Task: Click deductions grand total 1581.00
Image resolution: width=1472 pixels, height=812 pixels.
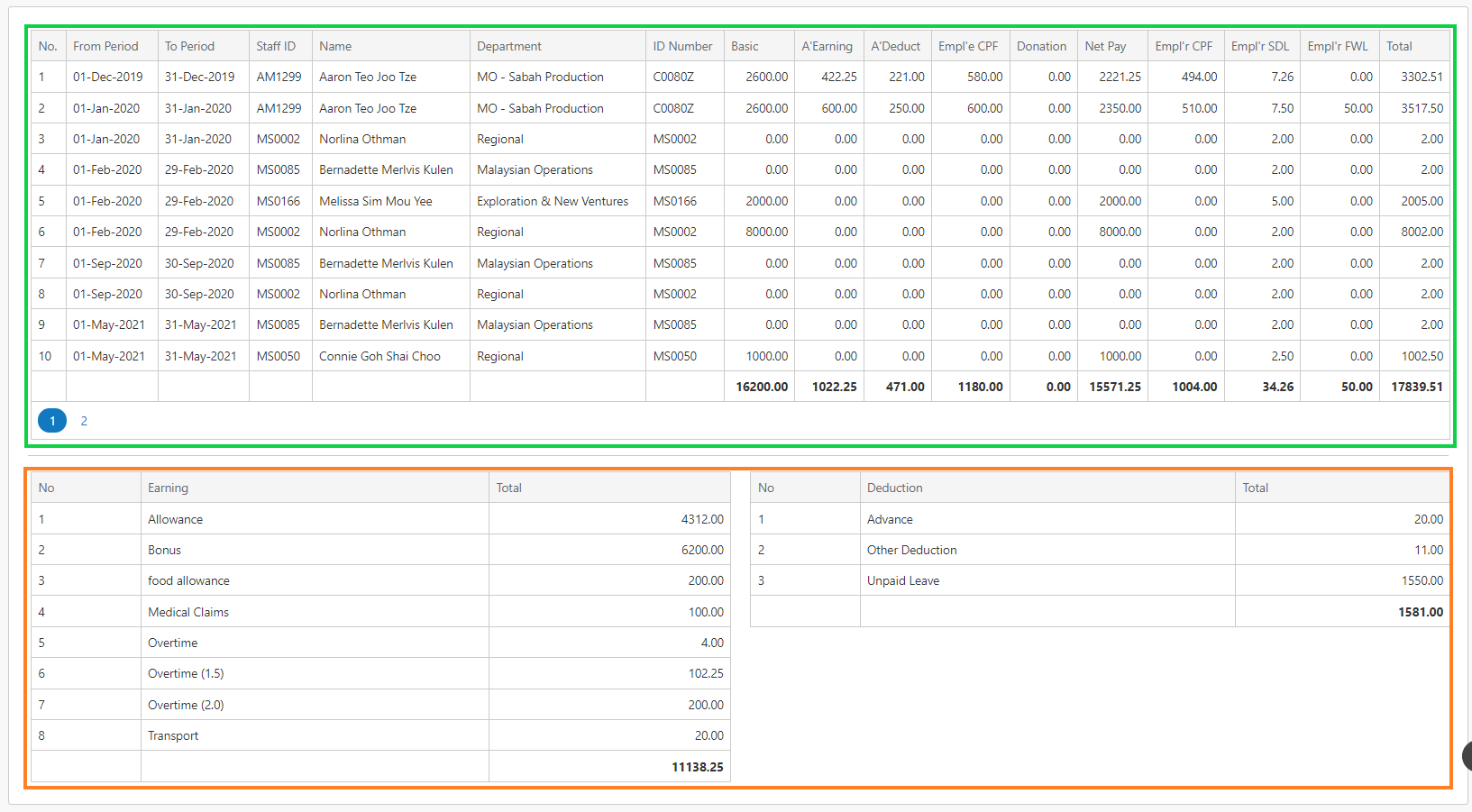Action: click(x=1421, y=612)
